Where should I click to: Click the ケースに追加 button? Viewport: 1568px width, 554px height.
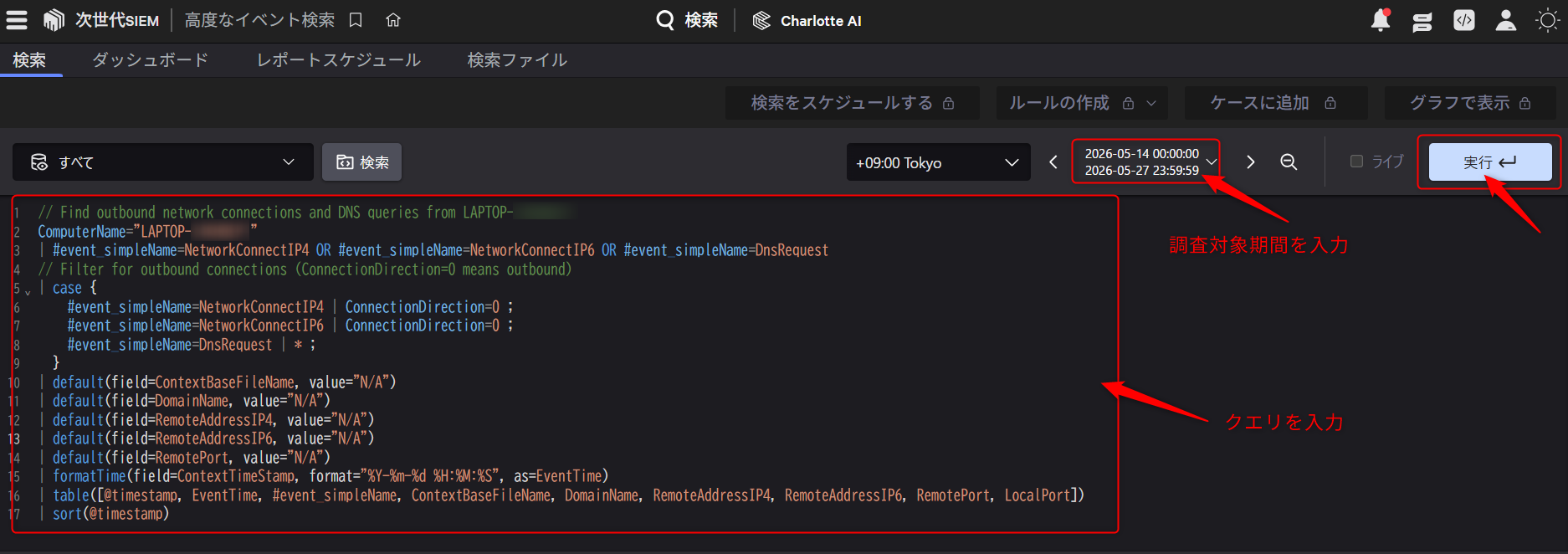1275,103
